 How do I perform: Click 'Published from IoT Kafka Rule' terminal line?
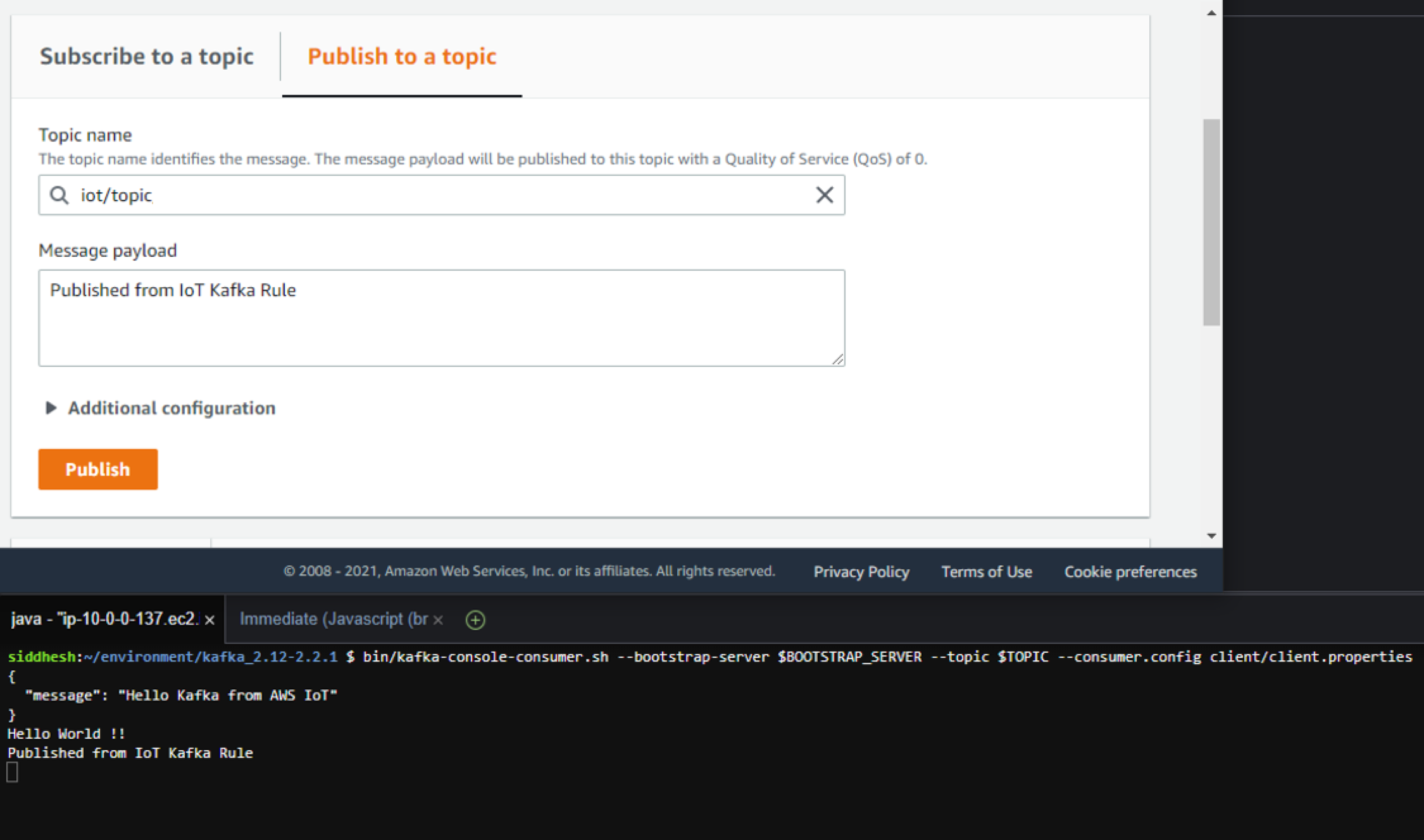pos(130,753)
